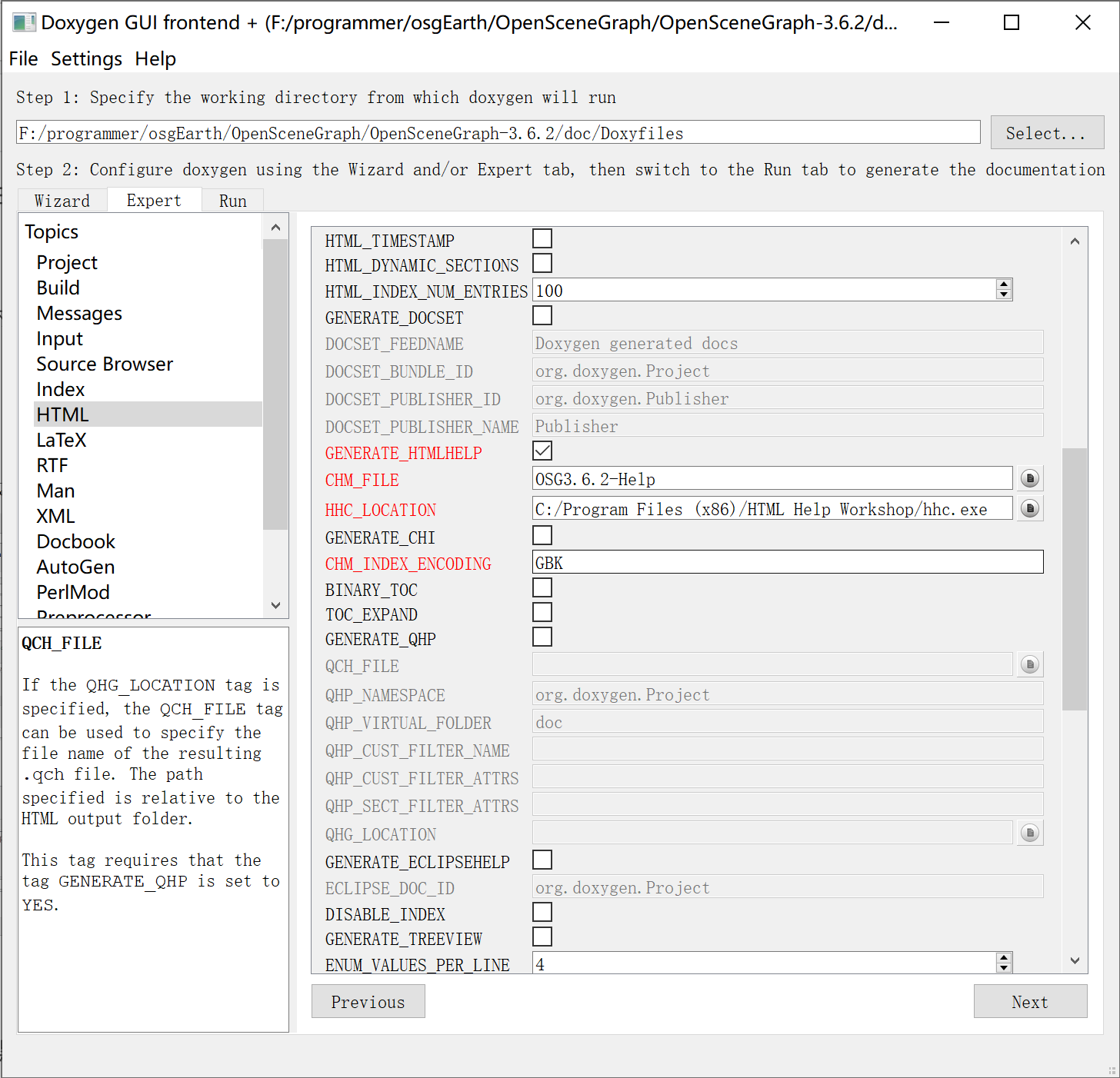The height and width of the screenshot is (1078, 1120).
Task: Click the down arrow on the Topics scrollbar
Action: click(275, 606)
